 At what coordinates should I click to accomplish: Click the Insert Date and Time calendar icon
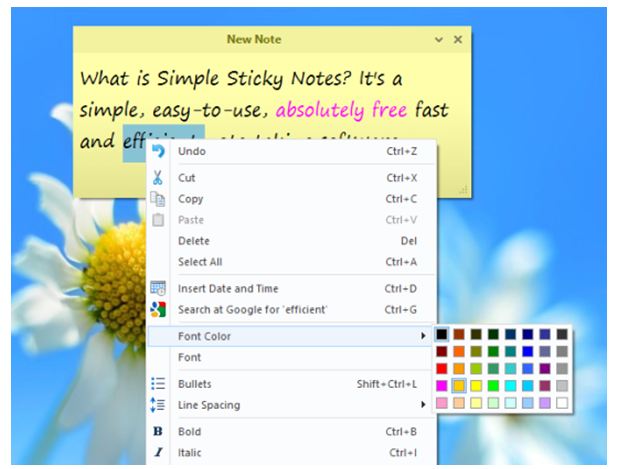(x=158, y=288)
